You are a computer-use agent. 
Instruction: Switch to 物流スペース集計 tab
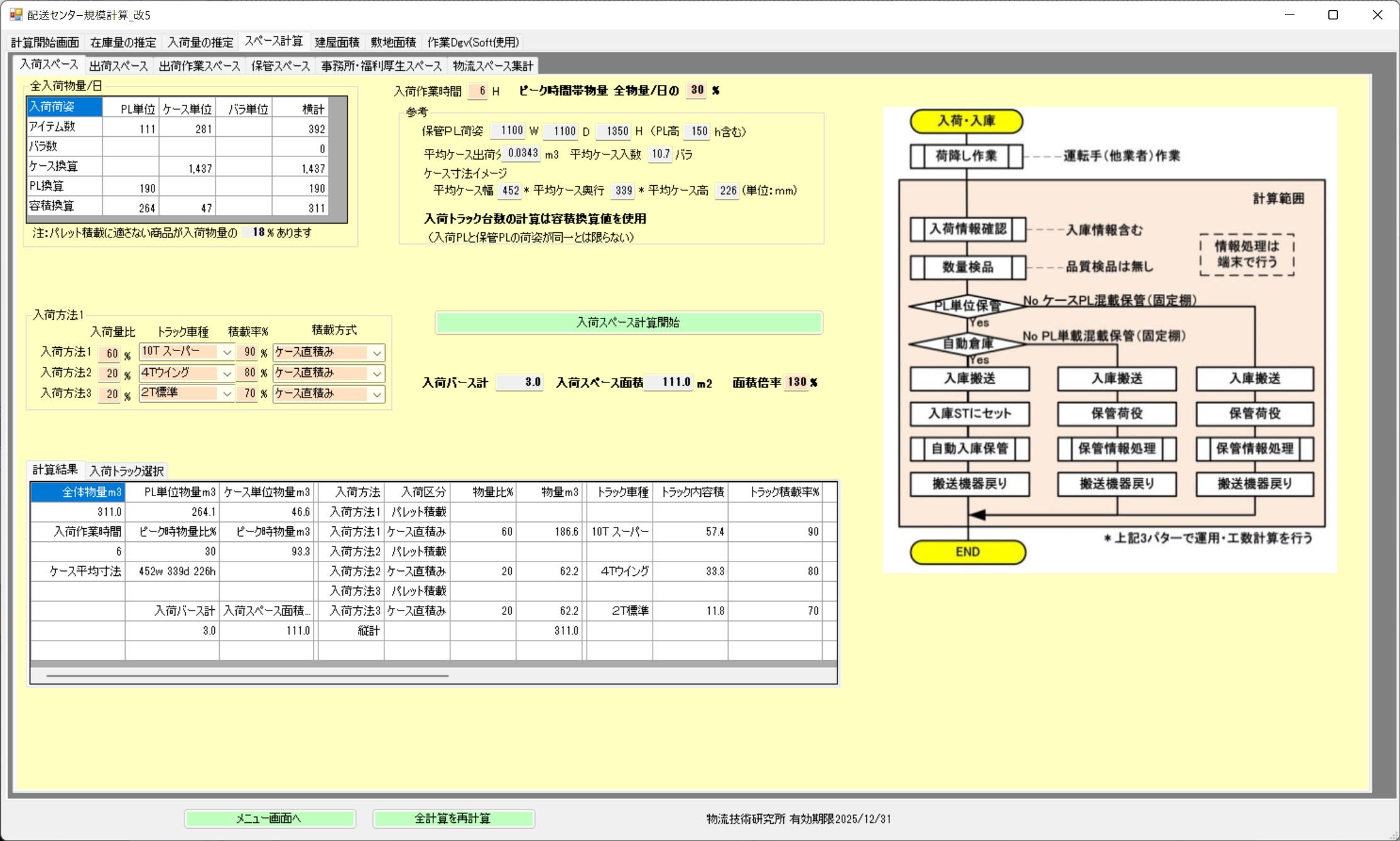tap(492, 66)
